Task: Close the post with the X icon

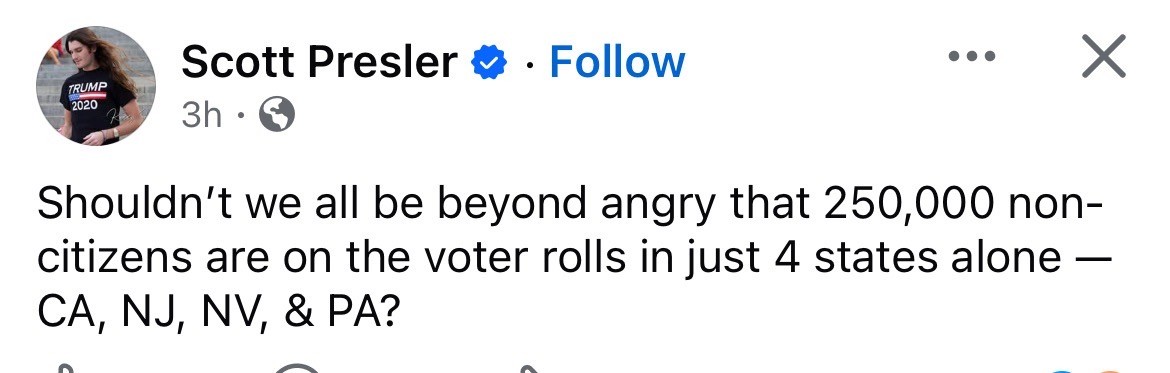Action: click(x=1103, y=57)
